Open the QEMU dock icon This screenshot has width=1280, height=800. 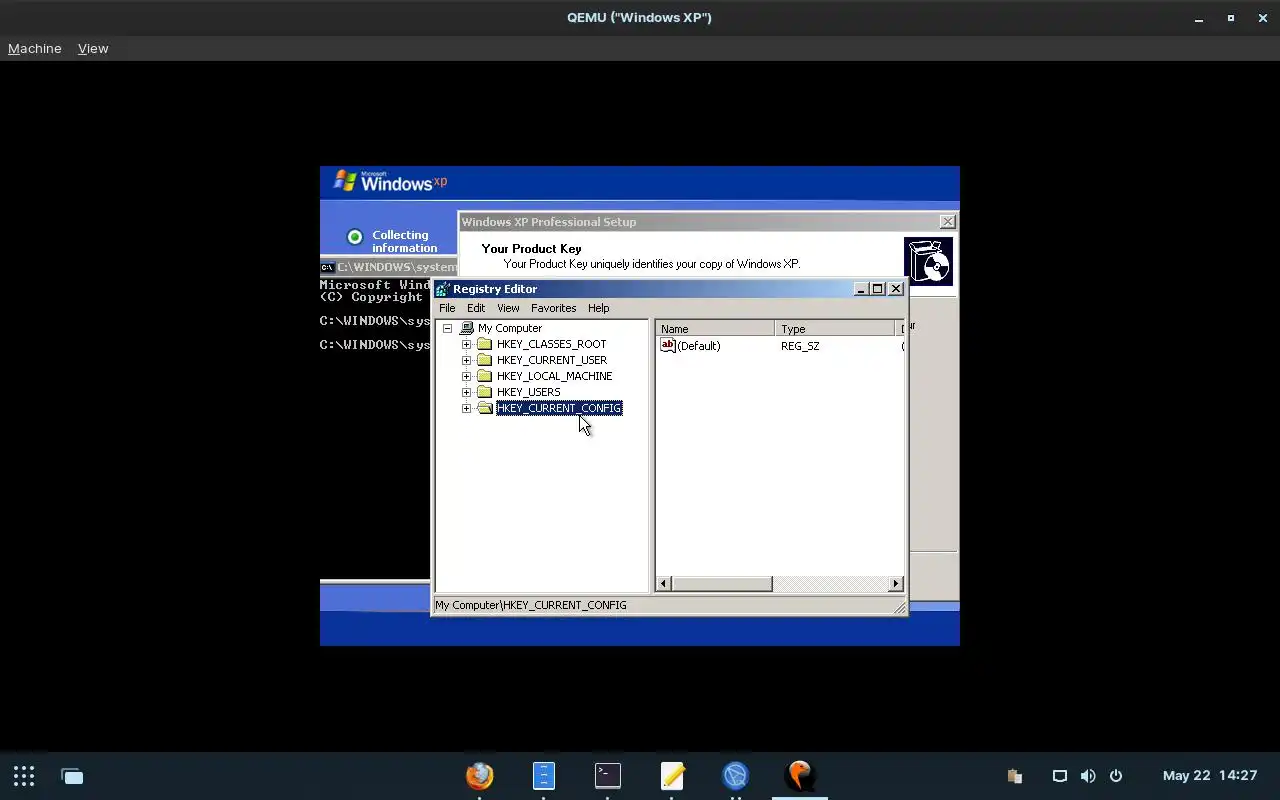pyautogui.click(x=800, y=776)
